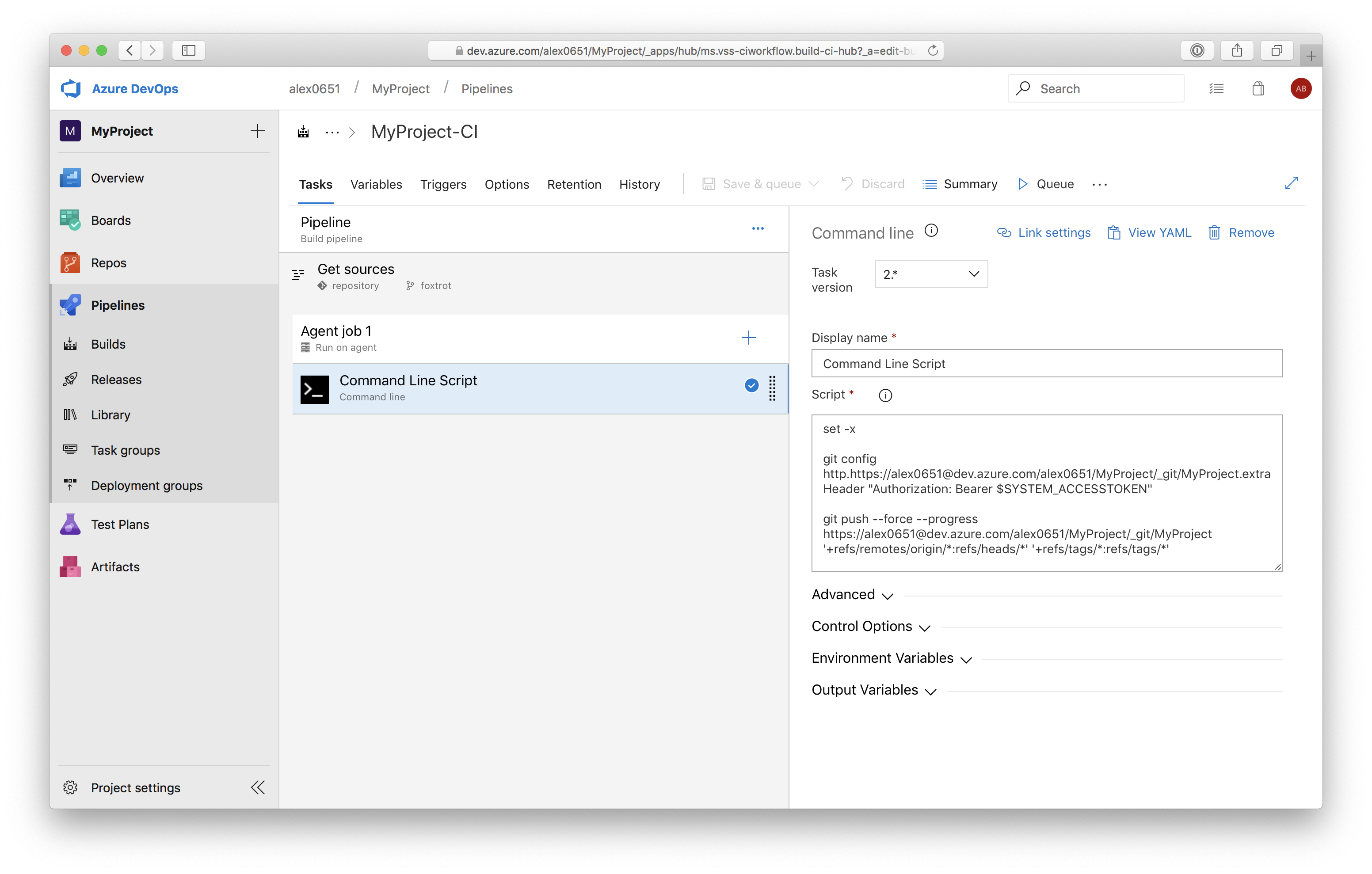Click the Script field info icon

(x=885, y=395)
